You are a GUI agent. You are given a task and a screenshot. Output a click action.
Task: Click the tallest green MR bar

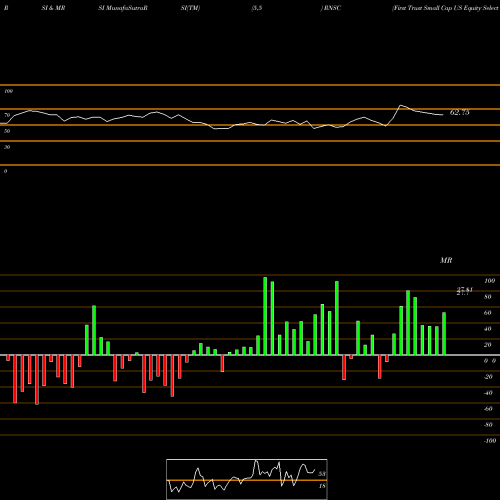tap(265, 316)
